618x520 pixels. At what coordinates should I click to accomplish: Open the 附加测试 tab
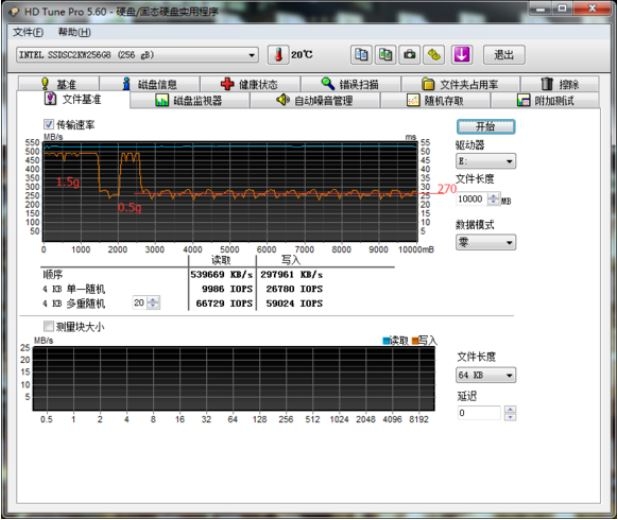[545, 100]
